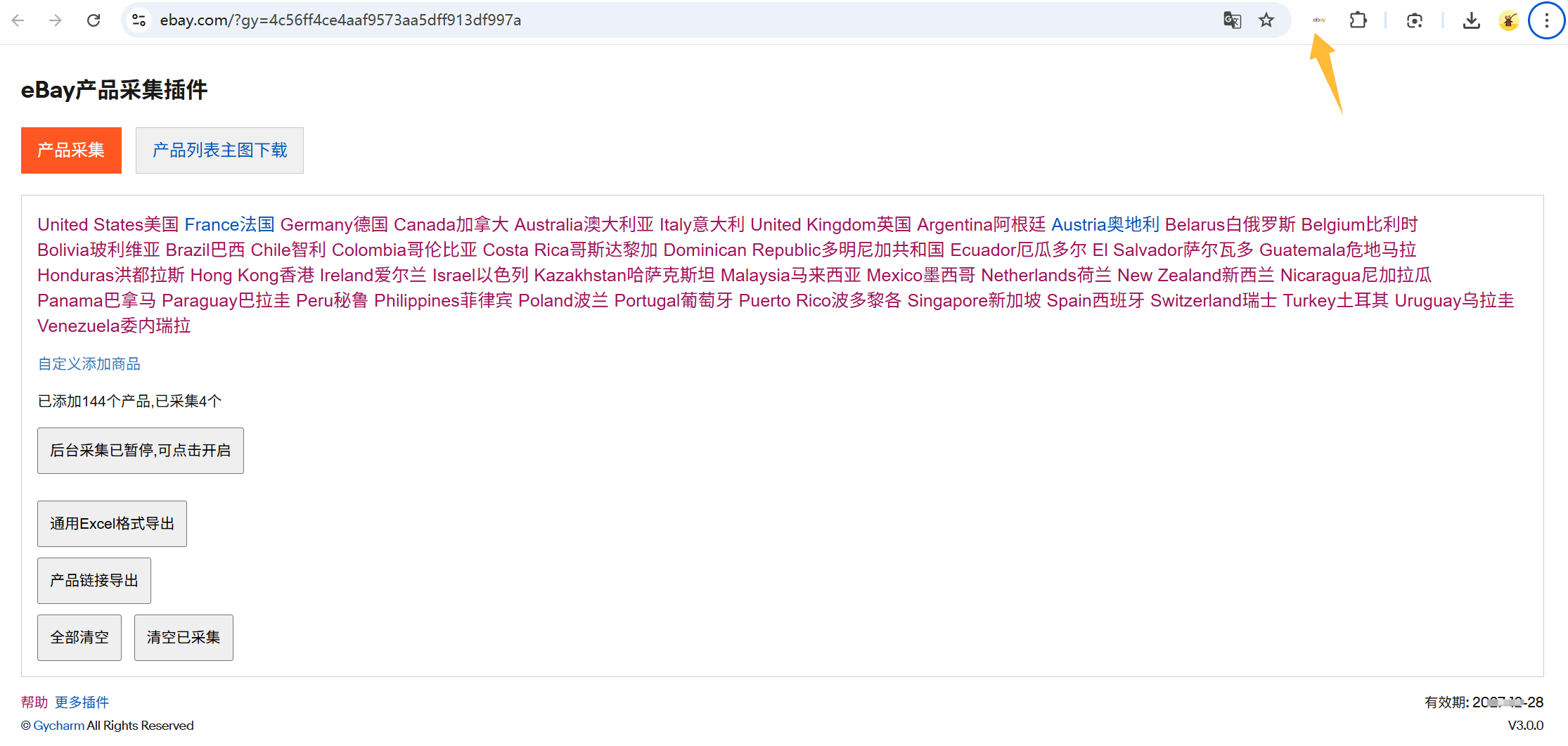Image resolution: width=1568 pixels, height=746 pixels.
Task: Select Honduras洪都拉斯 site
Action: click(x=110, y=276)
